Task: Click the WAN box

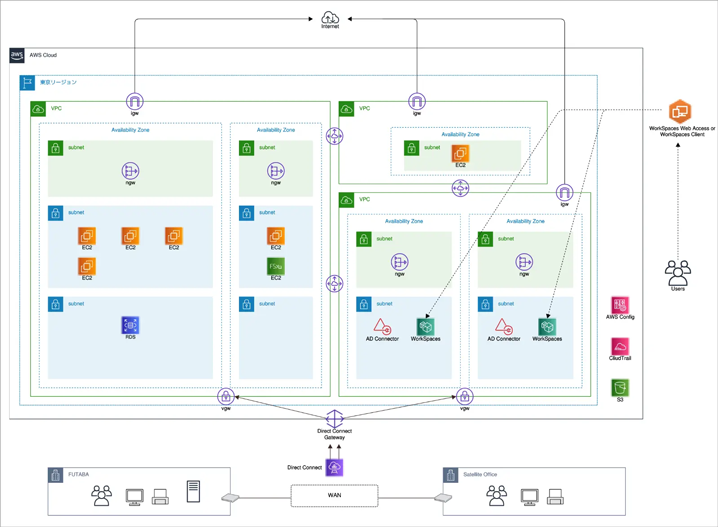Action: (x=335, y=495)
